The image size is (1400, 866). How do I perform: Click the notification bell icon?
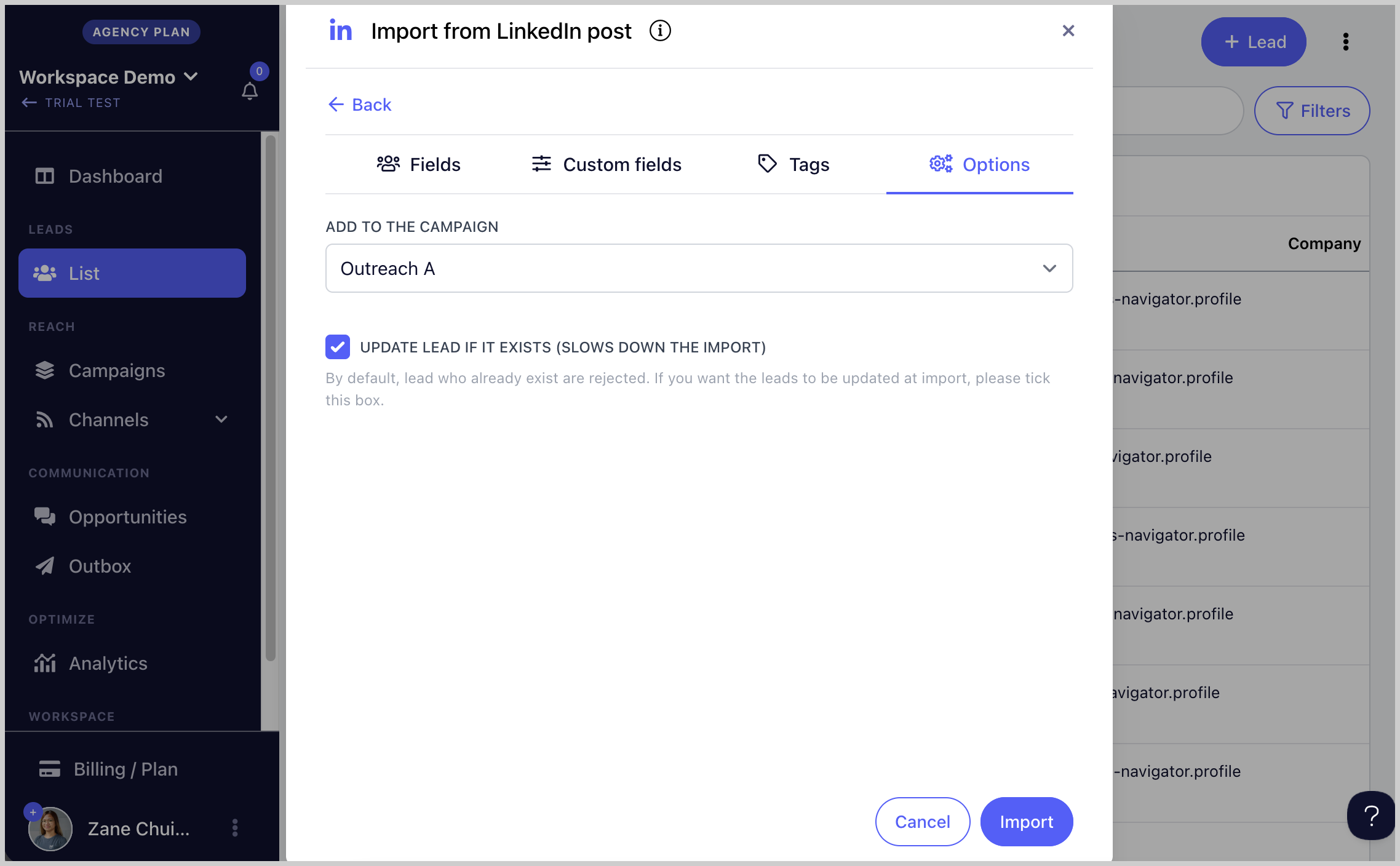(250, 91)
